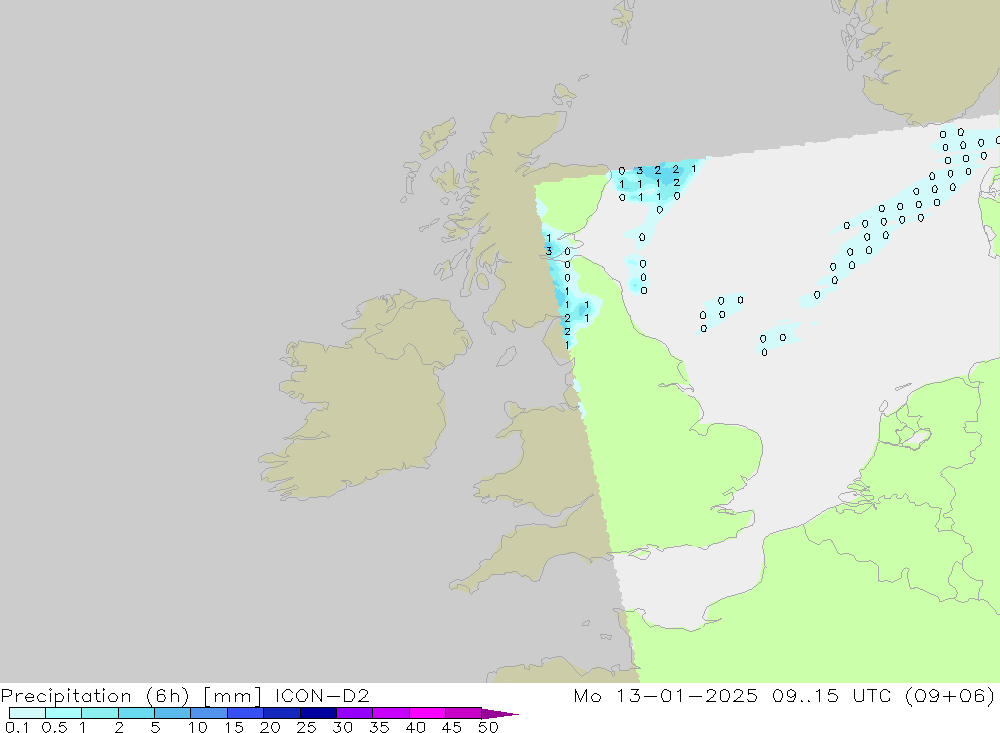Select the '30' legend scale label
Image resolution: width=1000 pixels, height=733 pixels.
point(343,727)
